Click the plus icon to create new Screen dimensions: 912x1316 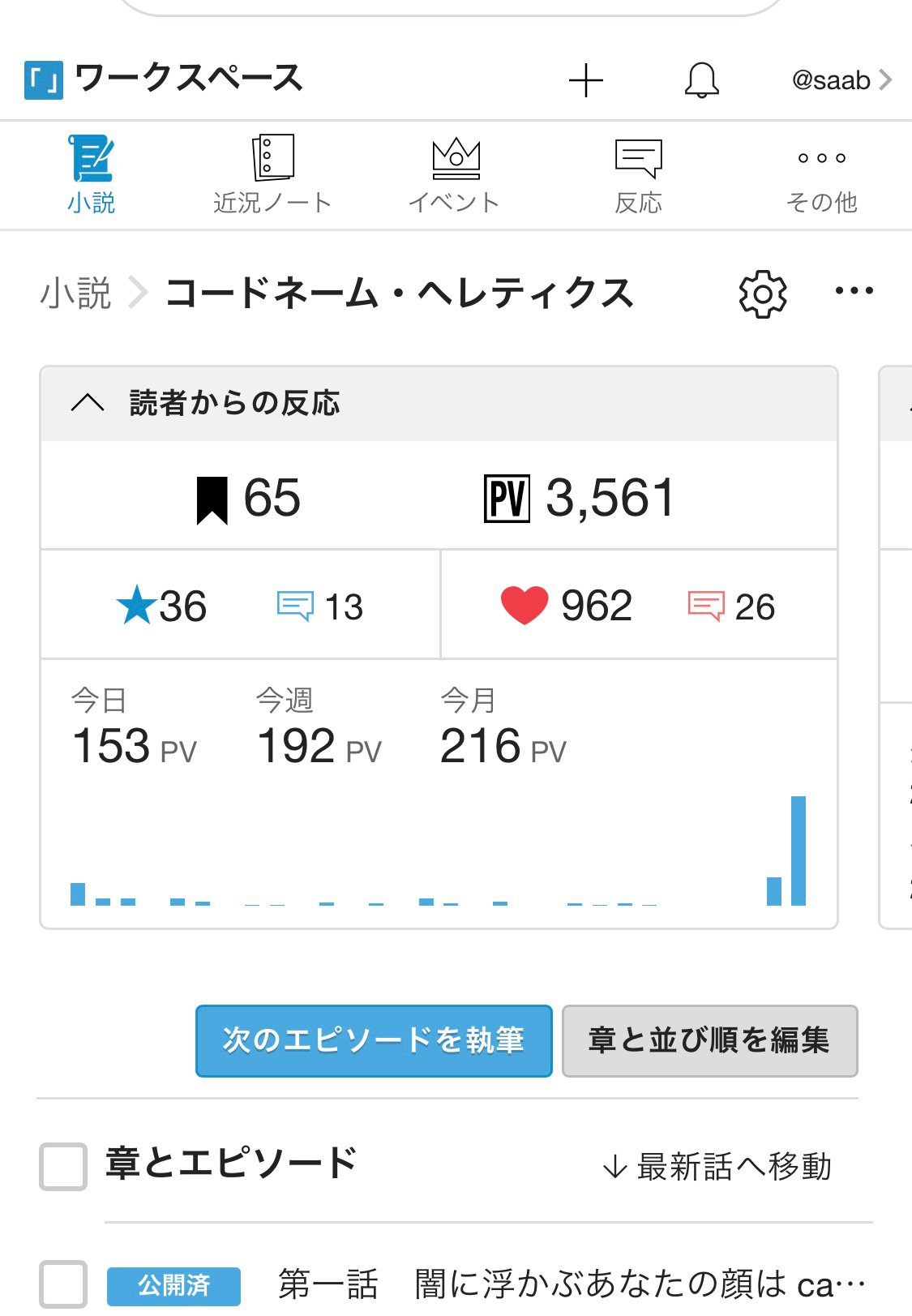[x=585, y=80]
